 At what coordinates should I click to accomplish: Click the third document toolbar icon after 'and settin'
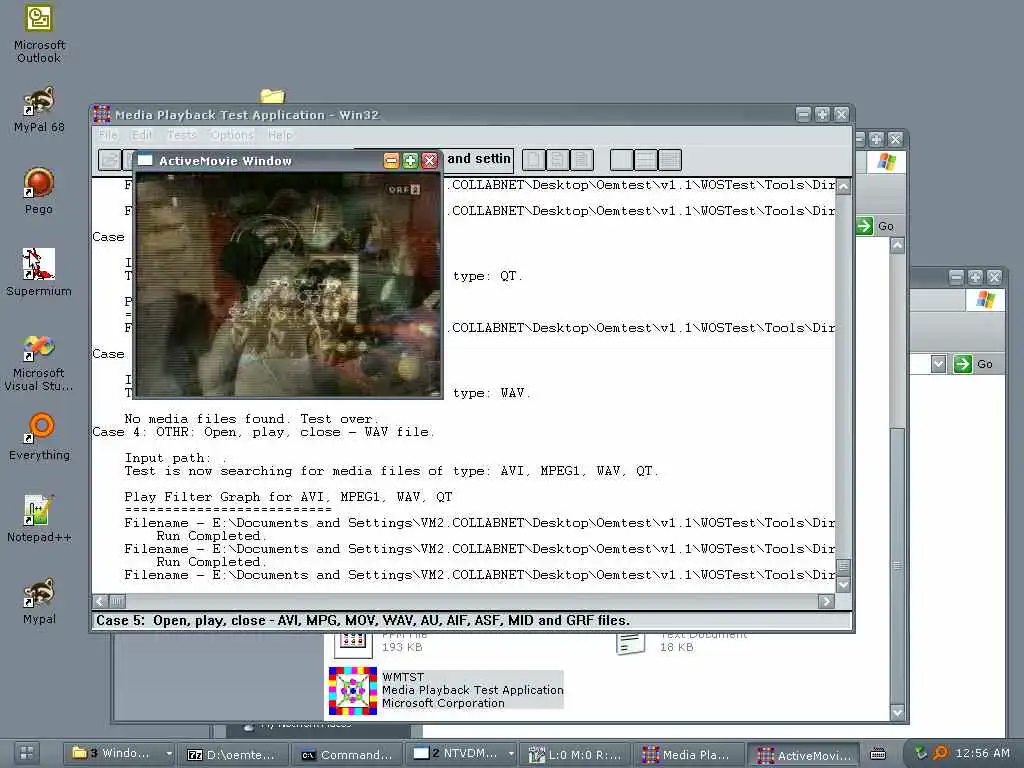(x=581, y=159)
